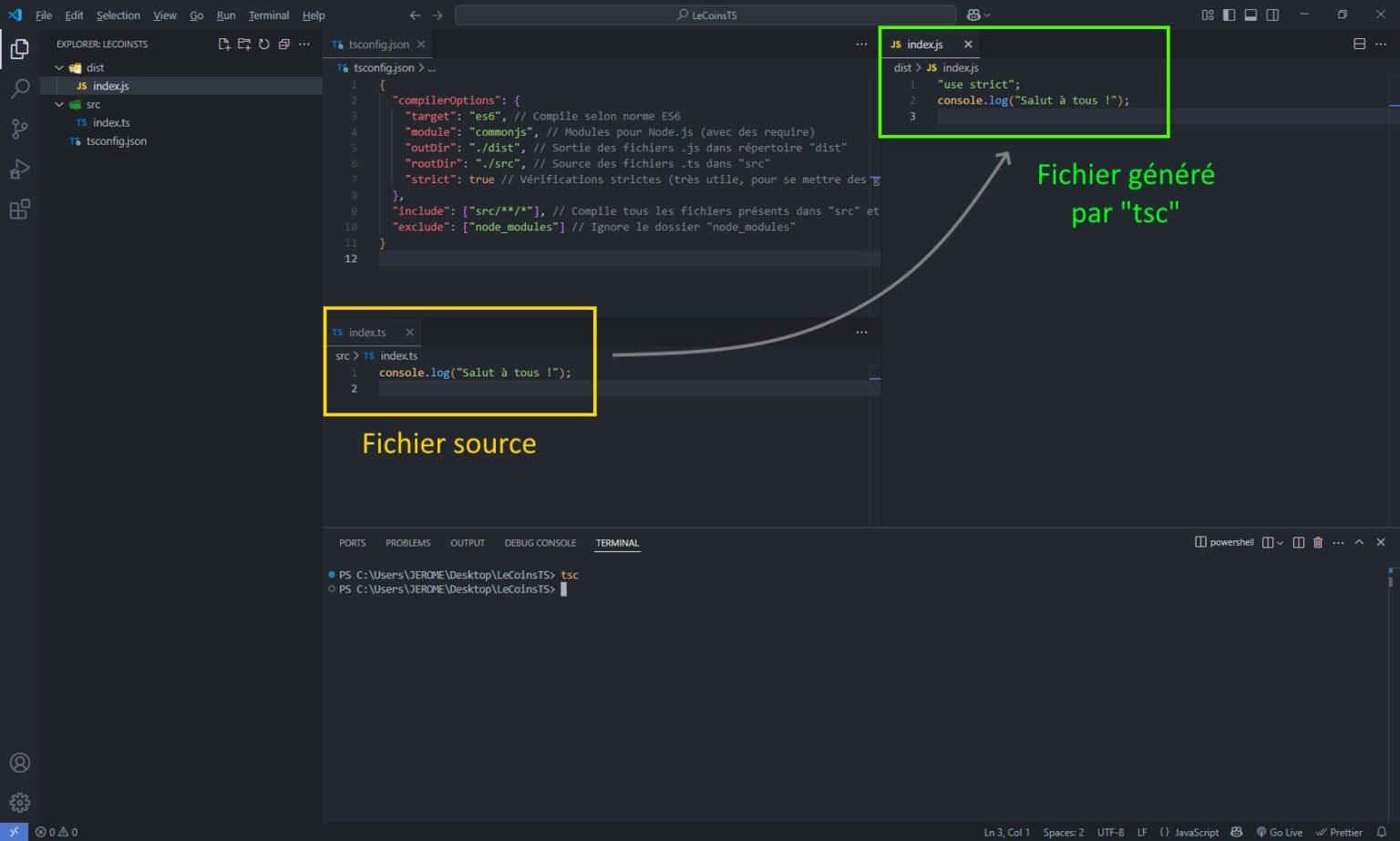This screenshot has width=1400, height=841.
Task: Start Go Live server from status bar
Action: (x=1280, y=832)
